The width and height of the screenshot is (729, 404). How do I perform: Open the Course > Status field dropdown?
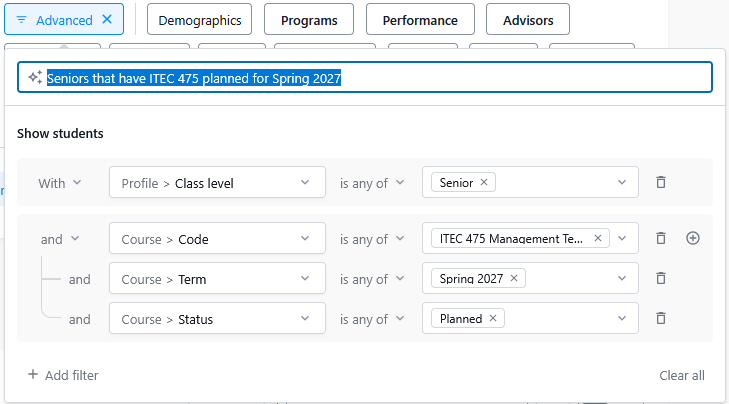[x=217, y=318]
